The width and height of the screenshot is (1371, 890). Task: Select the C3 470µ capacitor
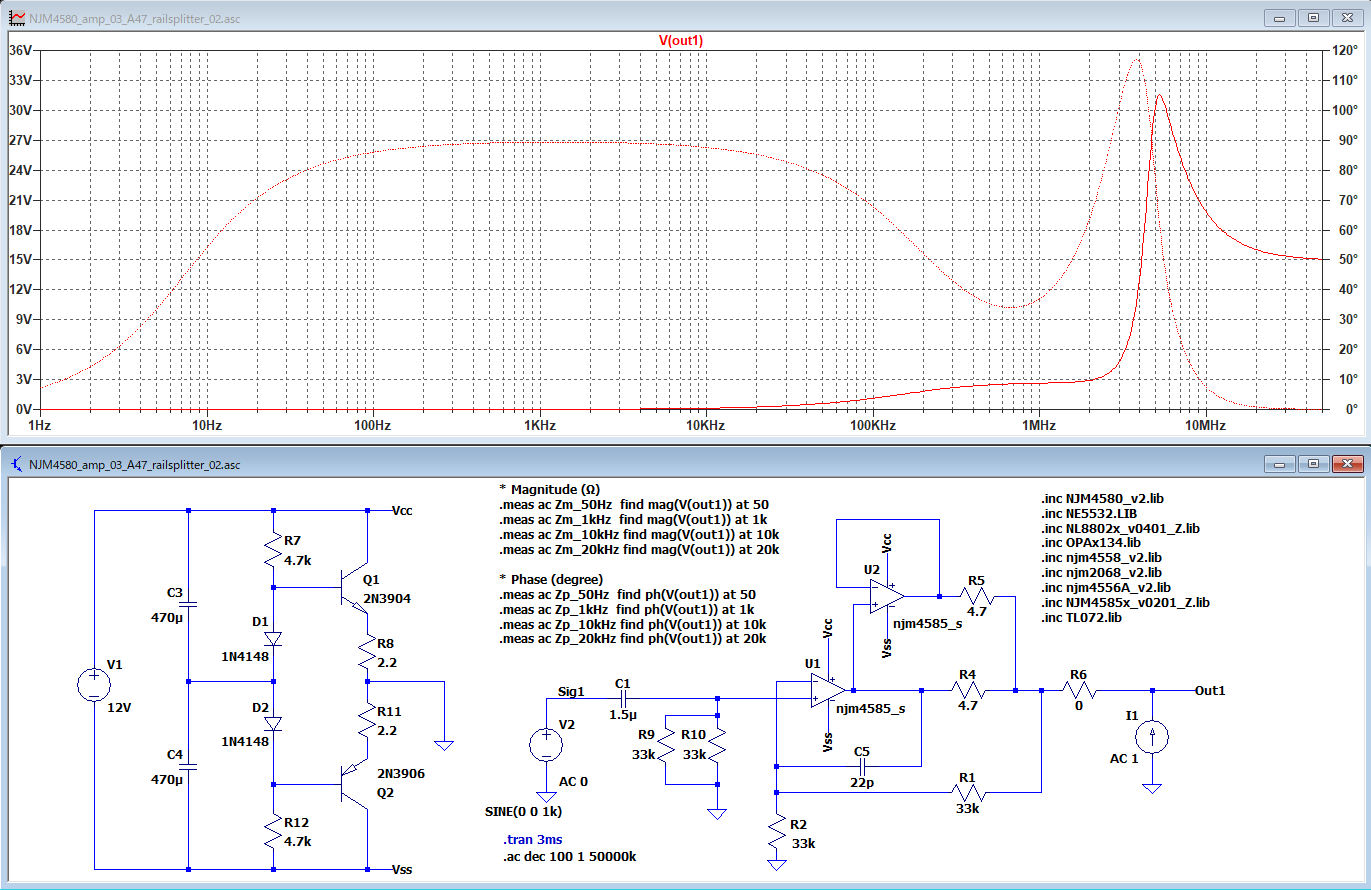189,605
